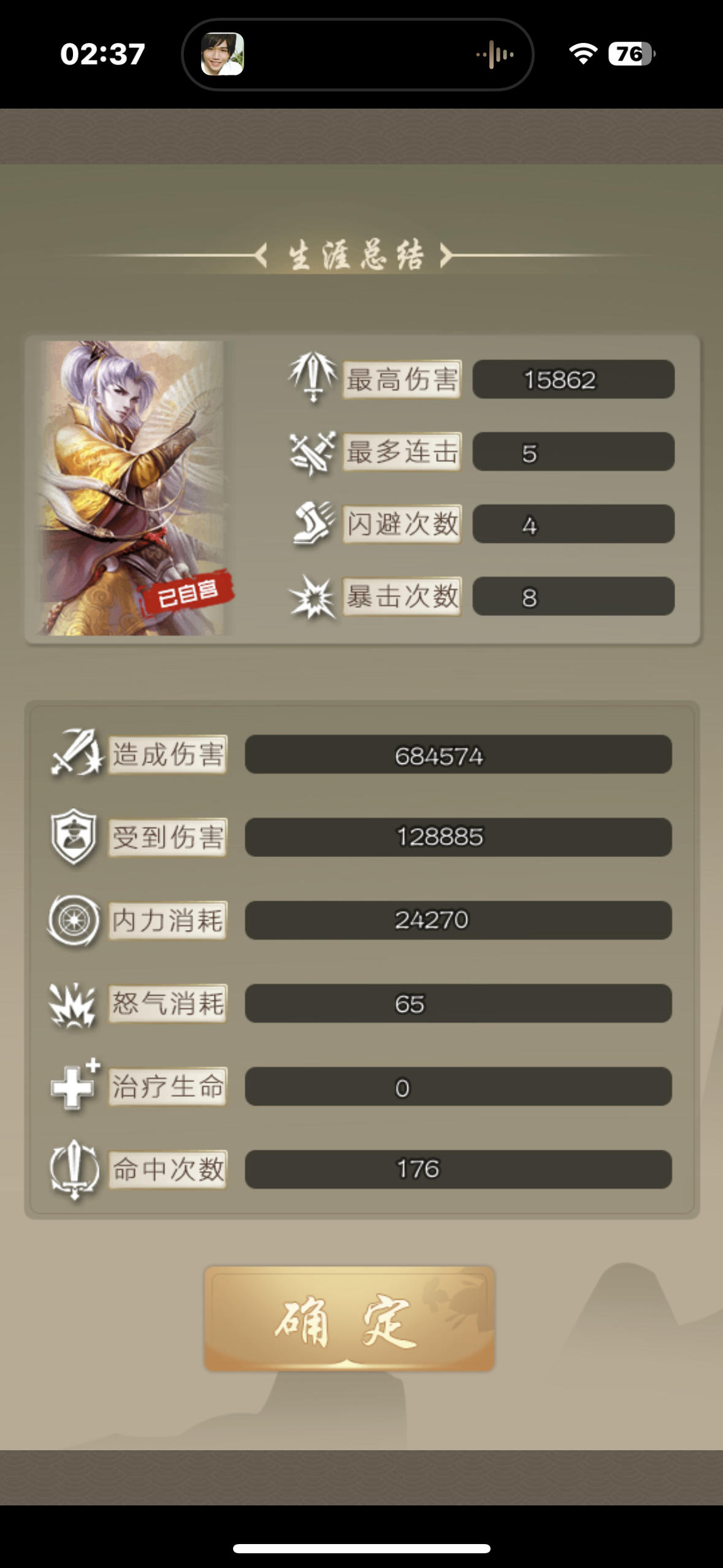Click the 最高伤害 label

tap(402, 380)
